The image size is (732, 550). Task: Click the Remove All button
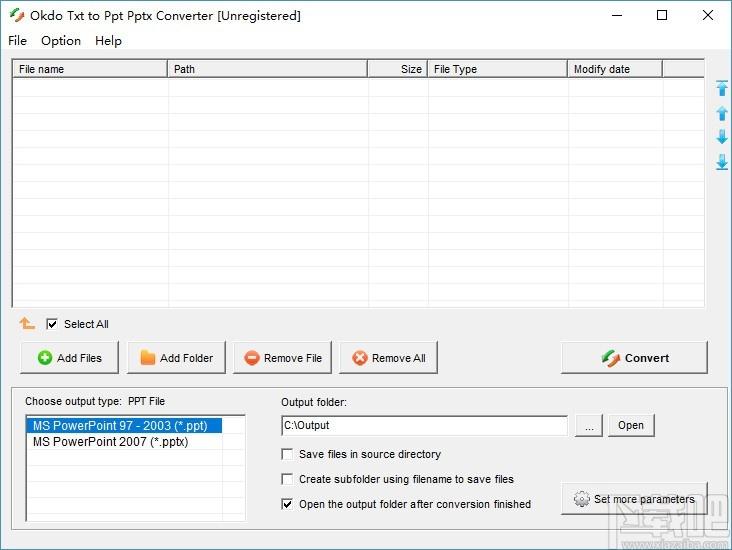(x=388, y=358)
